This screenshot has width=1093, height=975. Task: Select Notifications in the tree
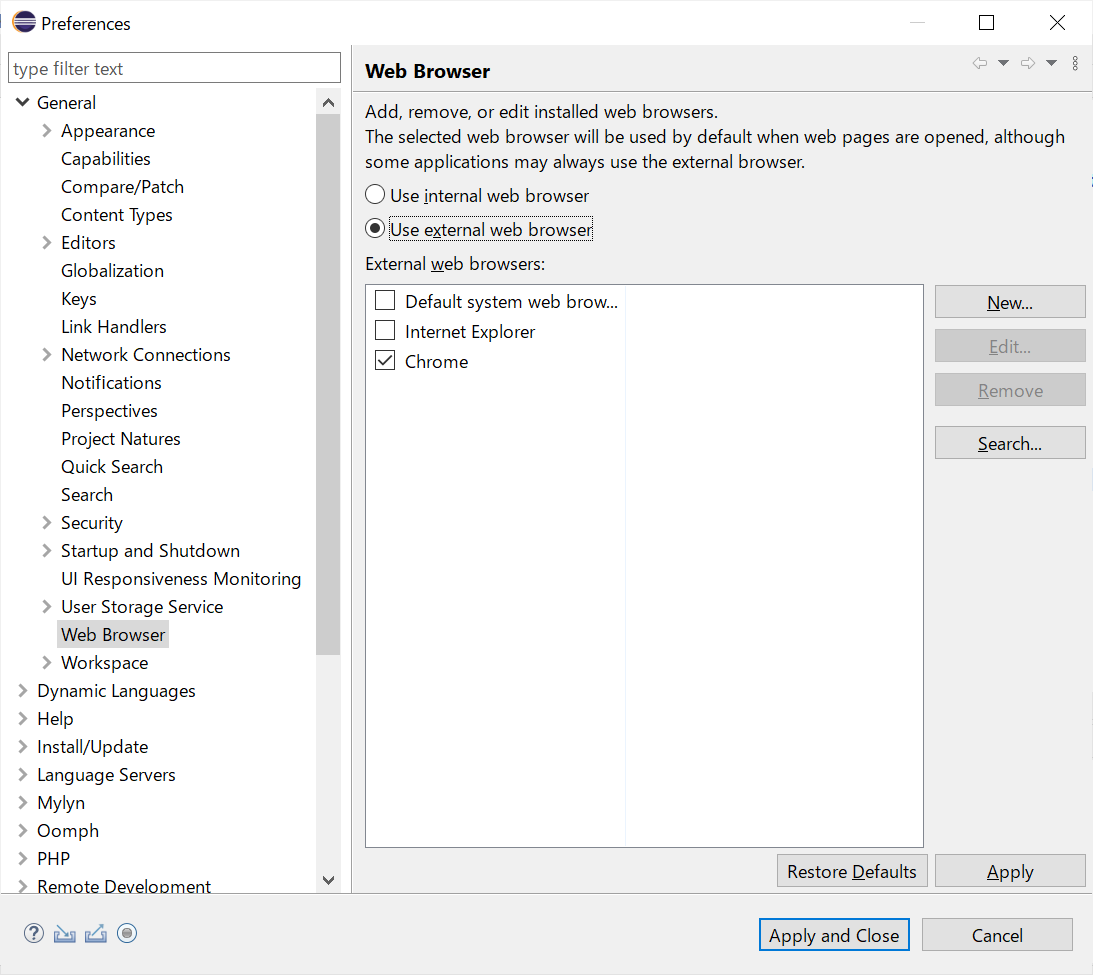[112, 383]
